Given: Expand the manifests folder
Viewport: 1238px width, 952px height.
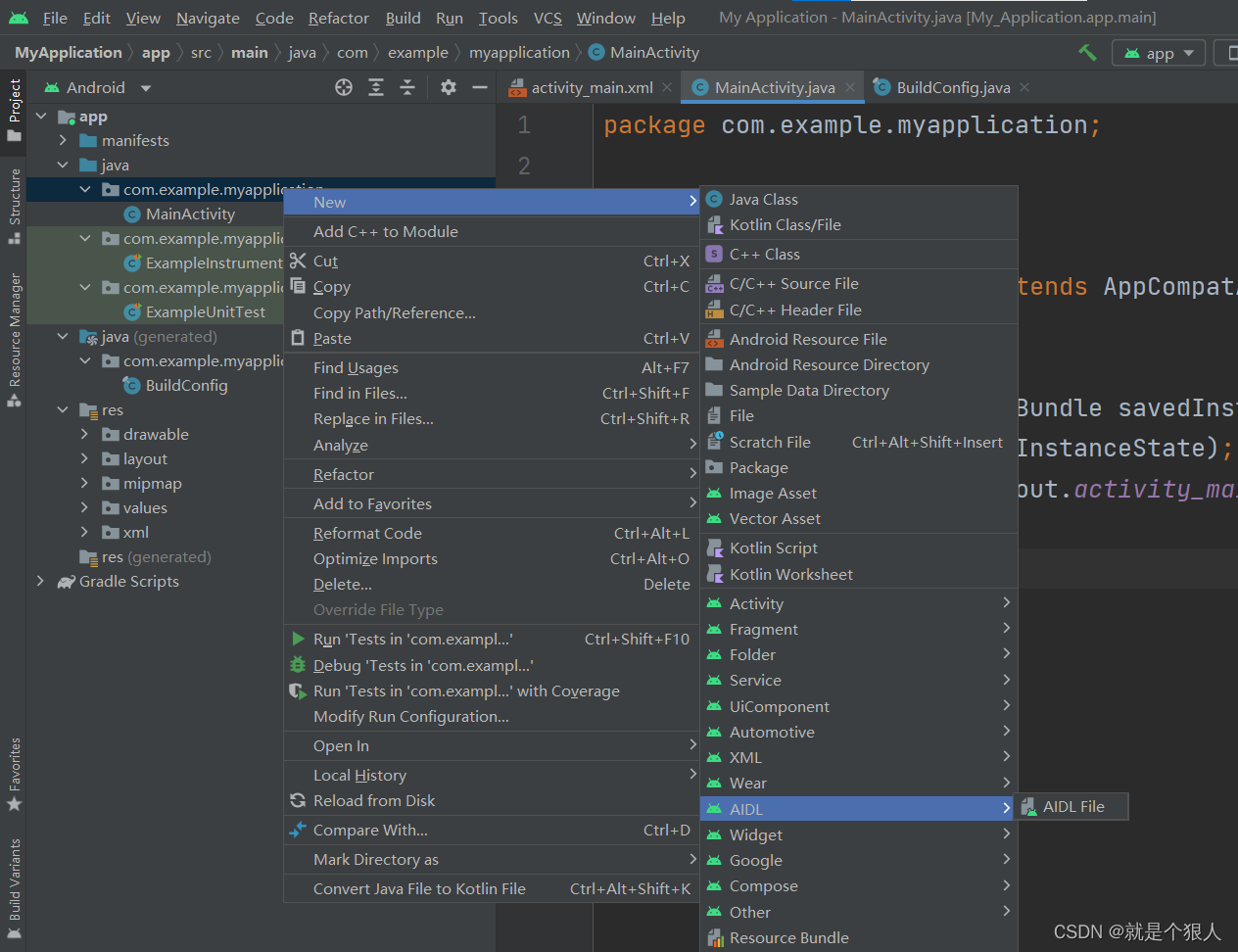Looking at the screenshot, I should point(63,140).
